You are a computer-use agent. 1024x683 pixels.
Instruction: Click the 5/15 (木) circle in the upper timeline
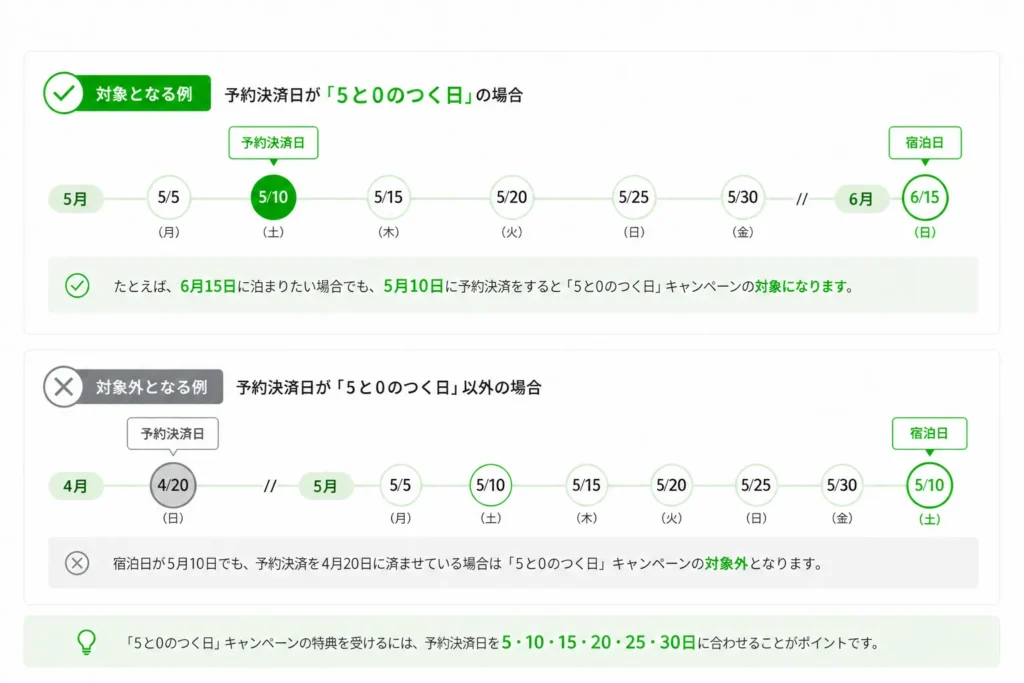point(388,198)
